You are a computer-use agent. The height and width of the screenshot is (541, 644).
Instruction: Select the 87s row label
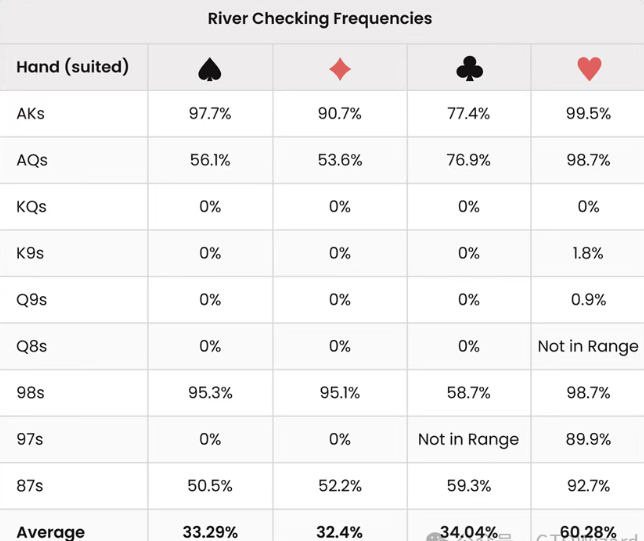click(31, 486)
